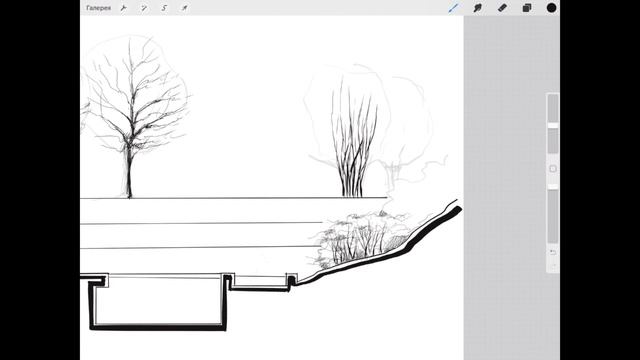Select the Eraser tool
640x360 pixels.
click(502, 8)
